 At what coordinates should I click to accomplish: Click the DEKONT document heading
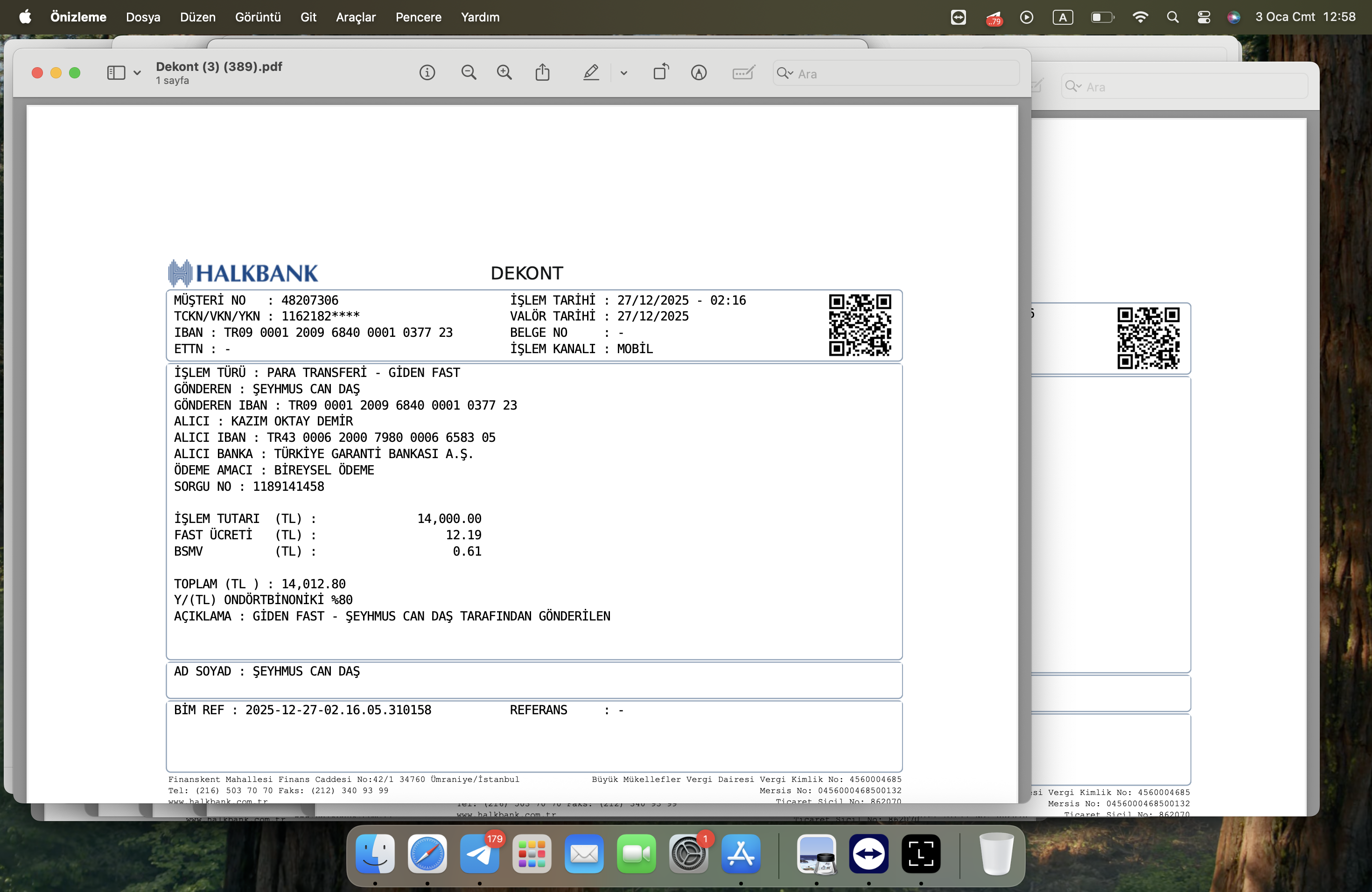pyautogui.click(x=527, y=273)
